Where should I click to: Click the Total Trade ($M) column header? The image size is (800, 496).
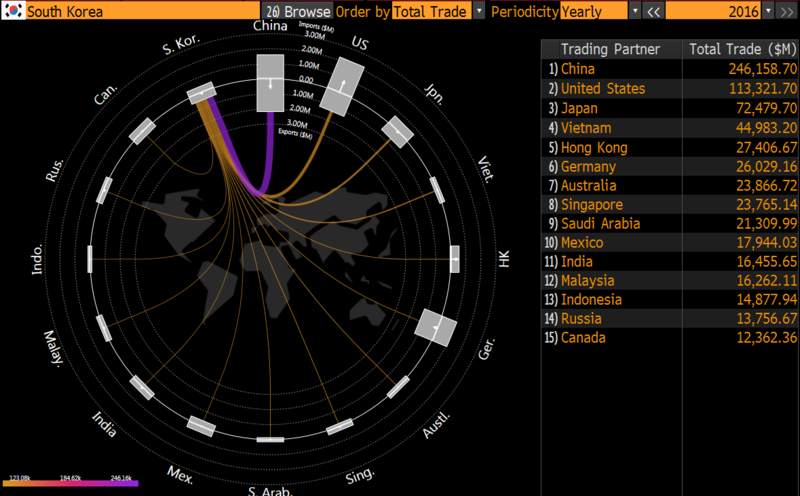[741, 49]
